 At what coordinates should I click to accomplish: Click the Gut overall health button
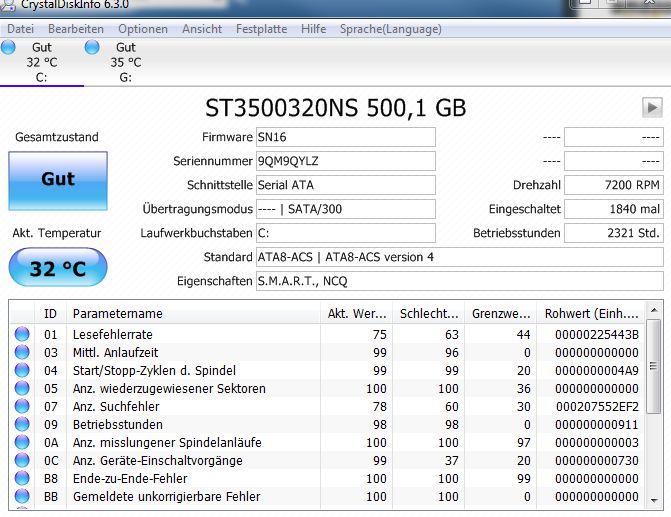[58, 181]
